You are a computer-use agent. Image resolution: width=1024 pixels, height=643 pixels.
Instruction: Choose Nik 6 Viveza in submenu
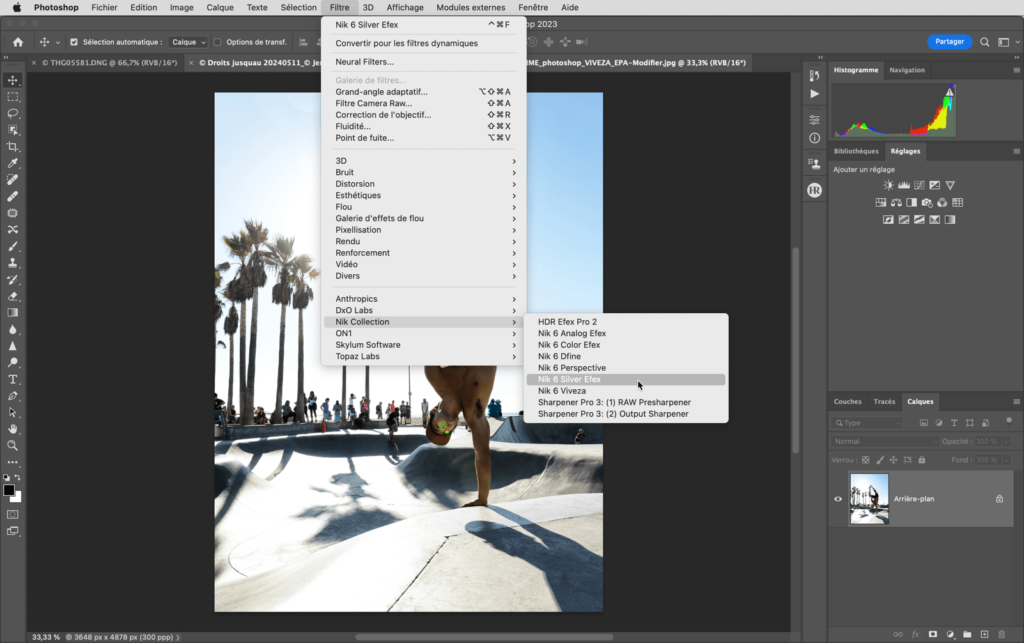pos(626,391)
